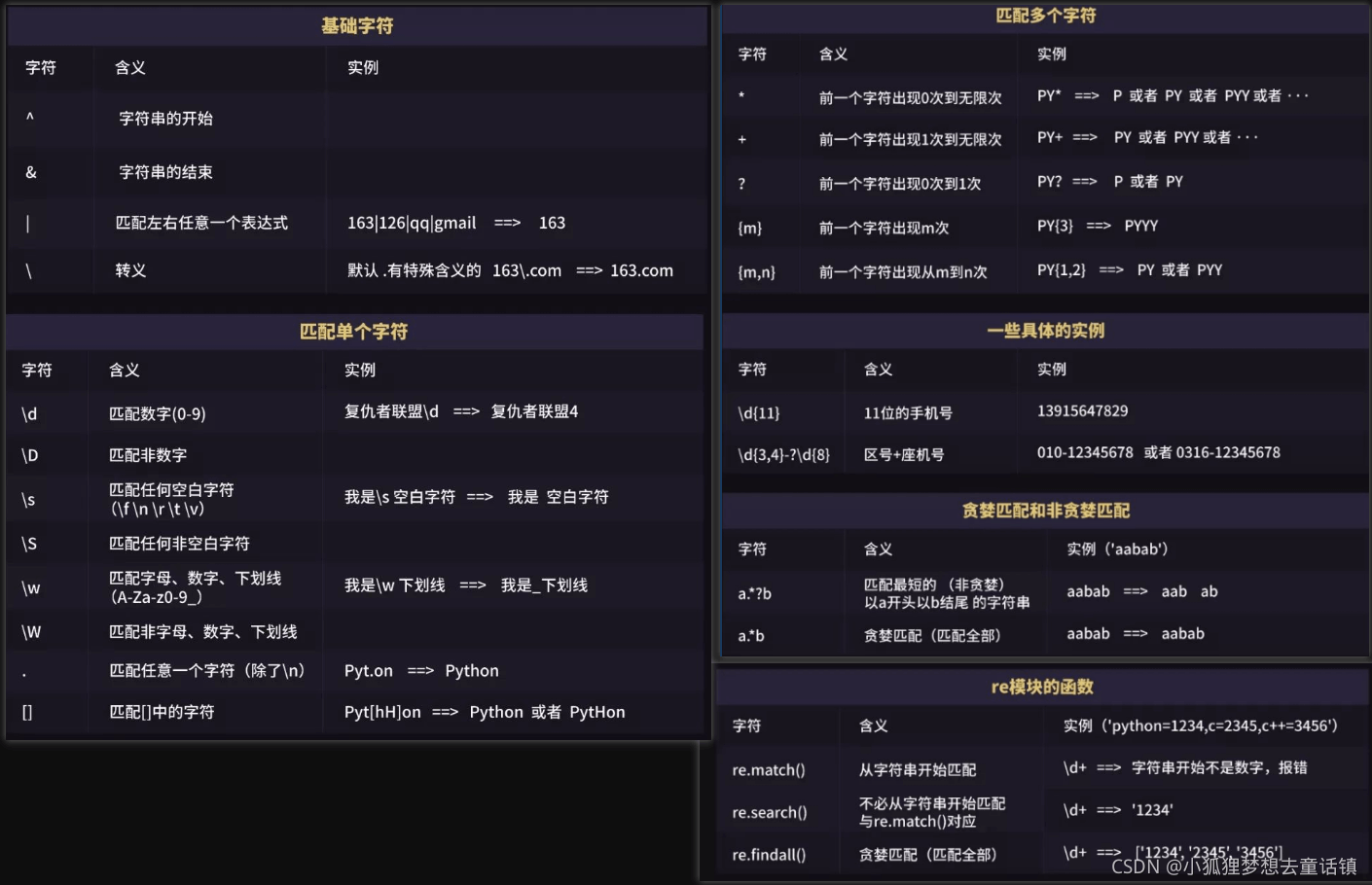The width and height of the screenshot is (1372, 885).
Task: Select the re.findall() function cell
Action: 769,855
